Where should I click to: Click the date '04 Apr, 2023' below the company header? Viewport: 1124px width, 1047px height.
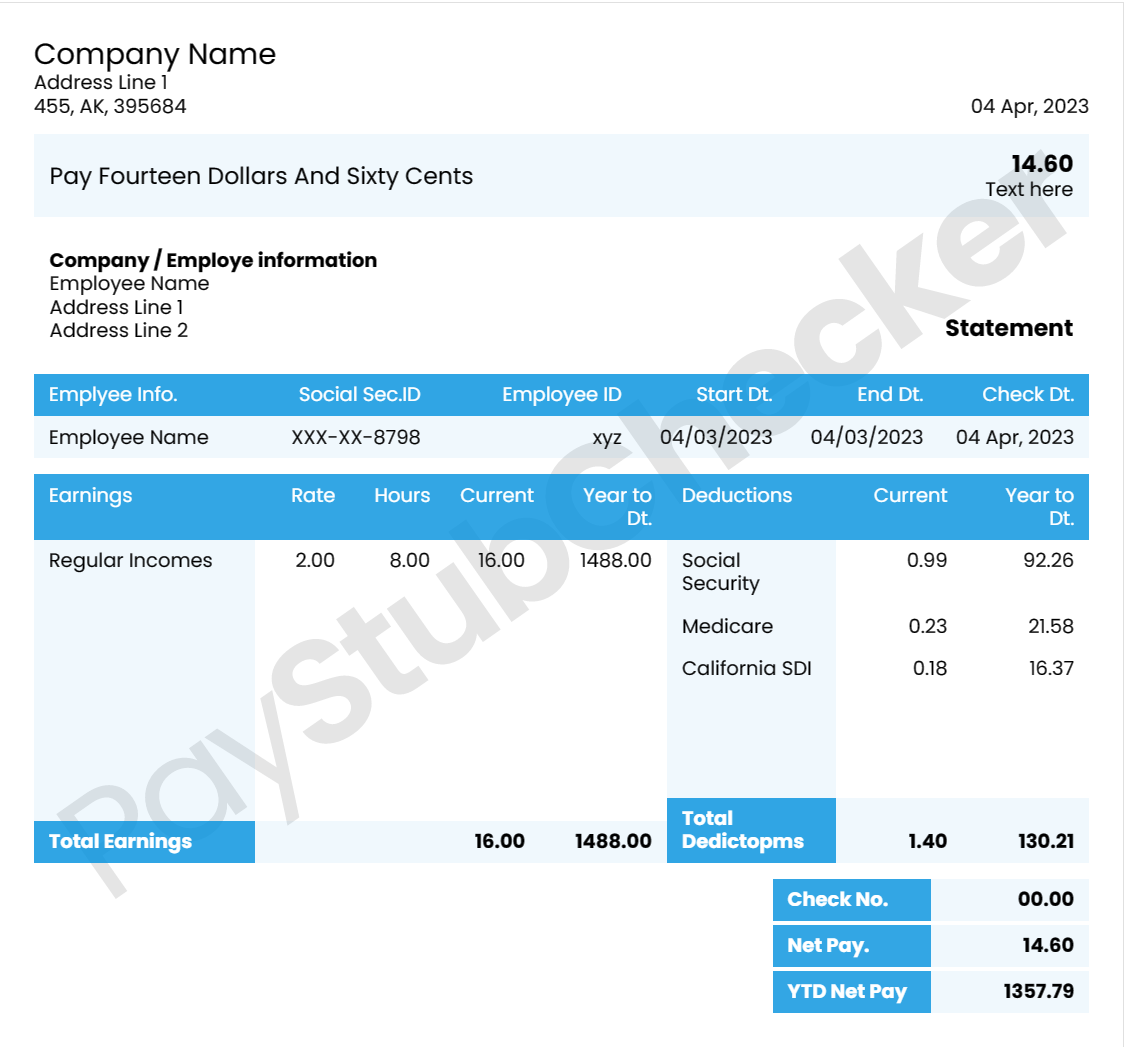click(1029, 107)
